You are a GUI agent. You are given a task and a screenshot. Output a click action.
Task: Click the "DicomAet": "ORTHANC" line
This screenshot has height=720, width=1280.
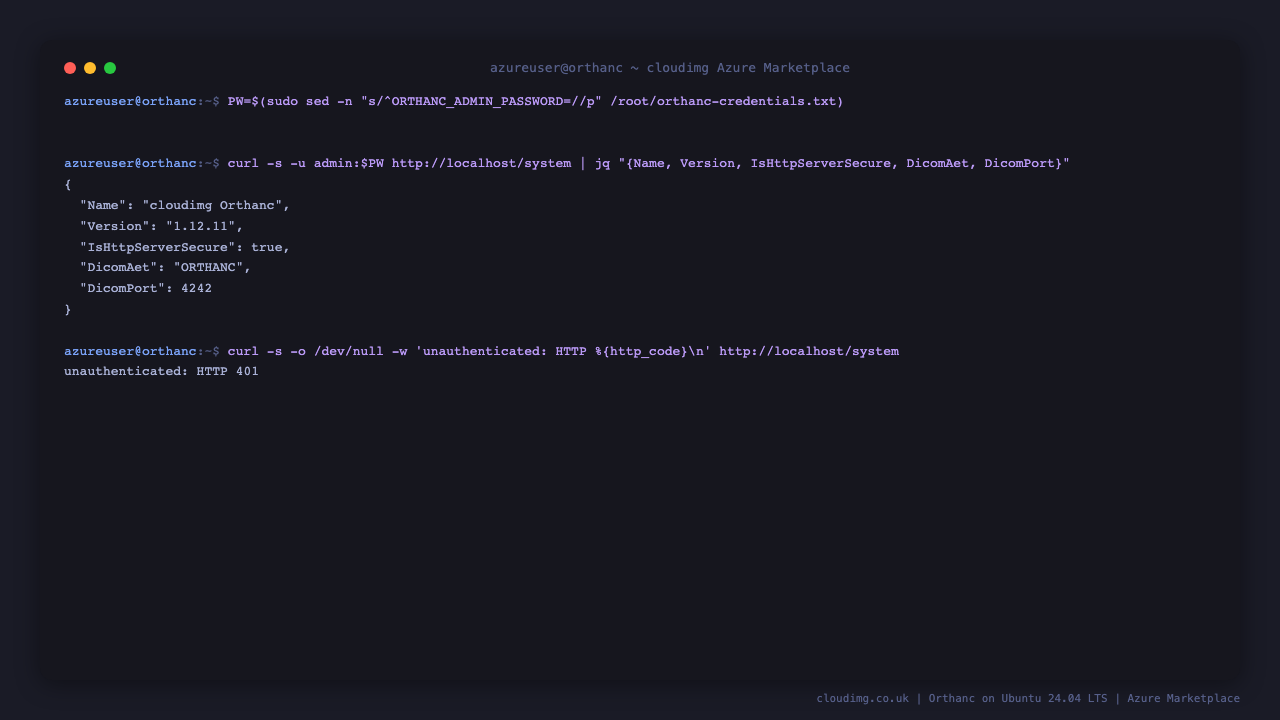tap(166, 267)
